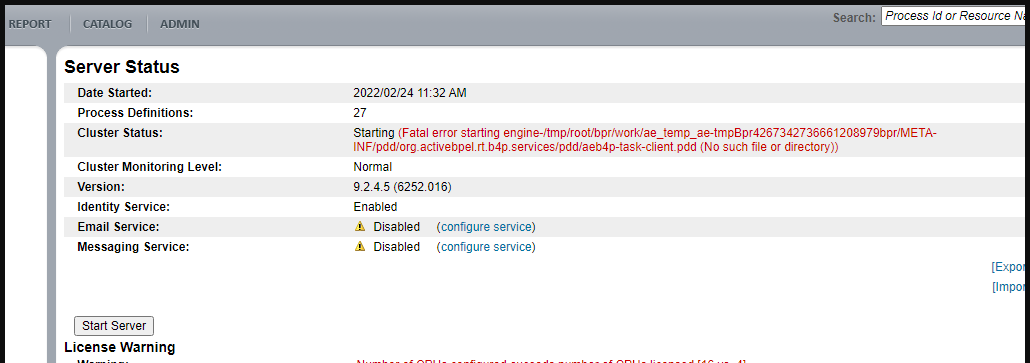This screenshot has width=1030, height=363.
Task: Click the Messaging Service warning triangle icon
Action: pos(359,247)
